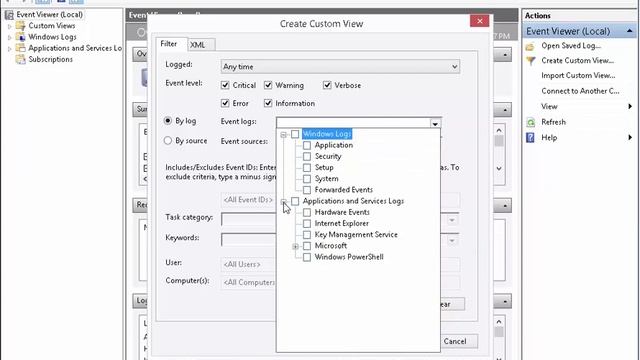Check the Application log checkbox

click(x=307, y=145)
